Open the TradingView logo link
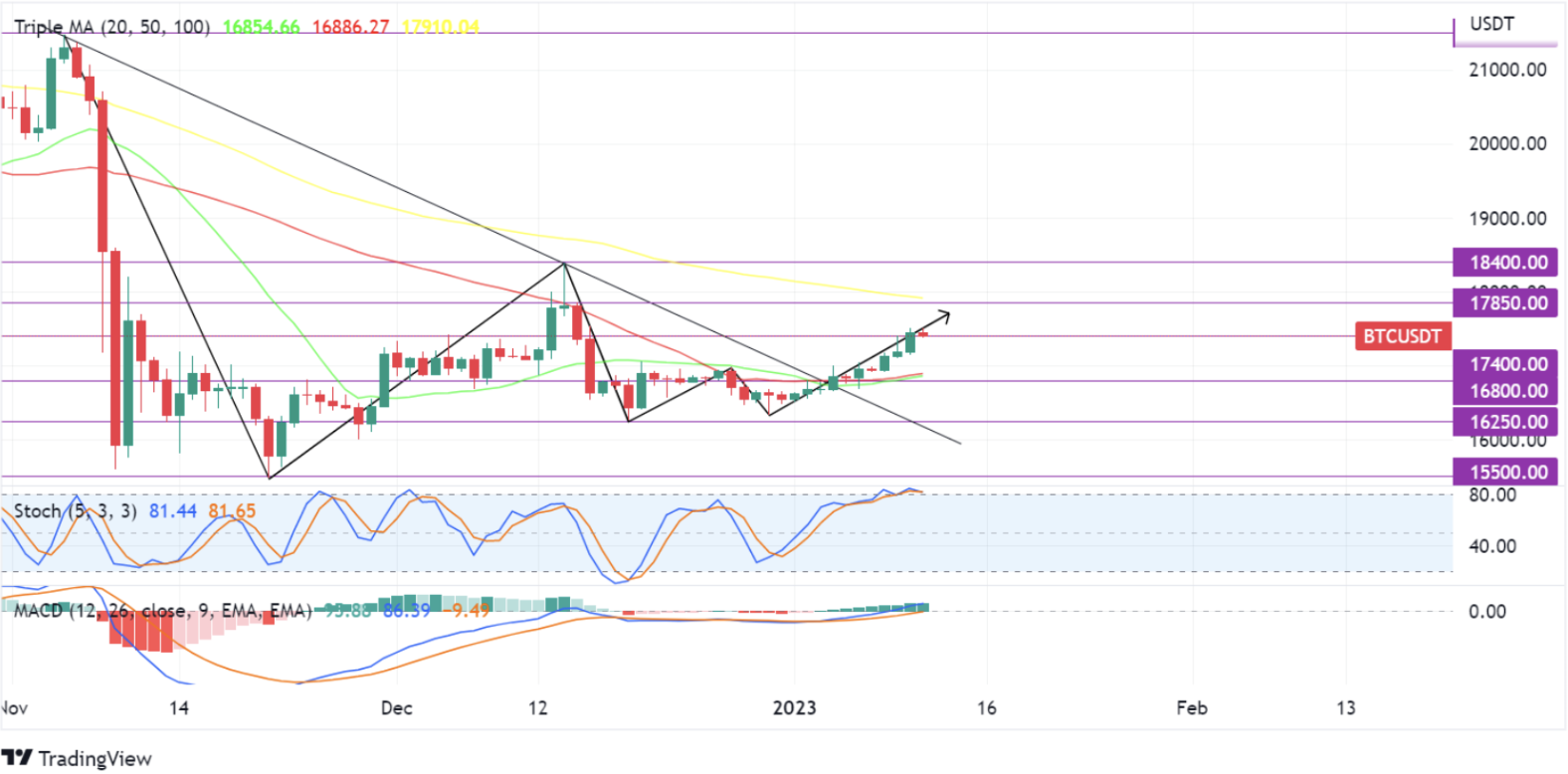The height and width of the screenshot is (774, 1568). (x=77, y=758)
